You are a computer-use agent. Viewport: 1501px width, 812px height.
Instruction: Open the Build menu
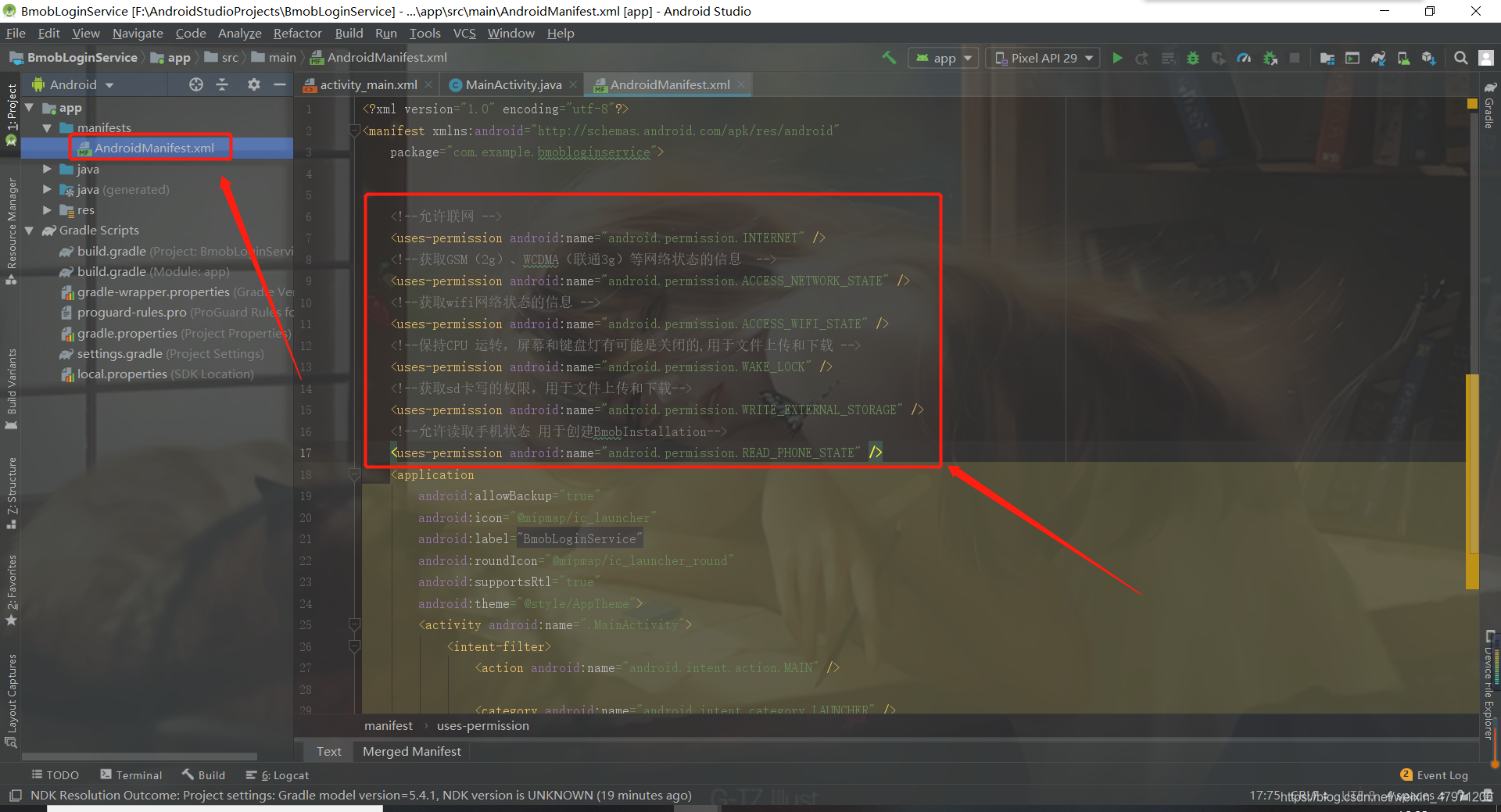click(x=349, y=33)
